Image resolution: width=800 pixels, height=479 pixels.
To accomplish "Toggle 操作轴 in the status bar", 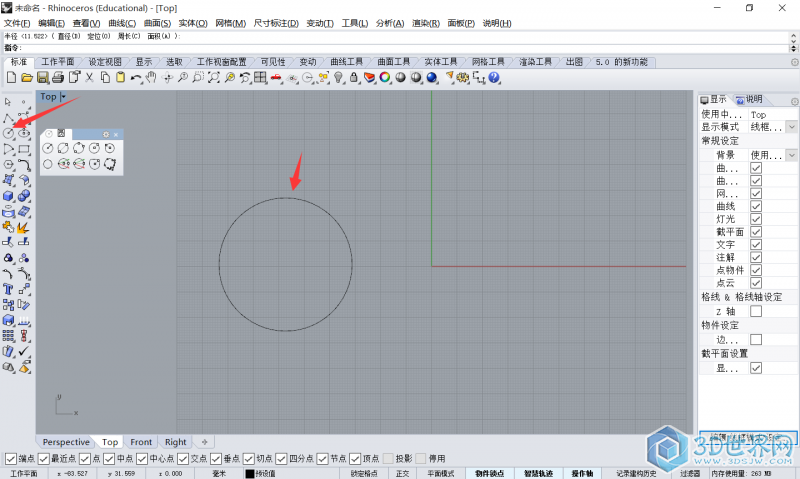I will pos(582,473).
